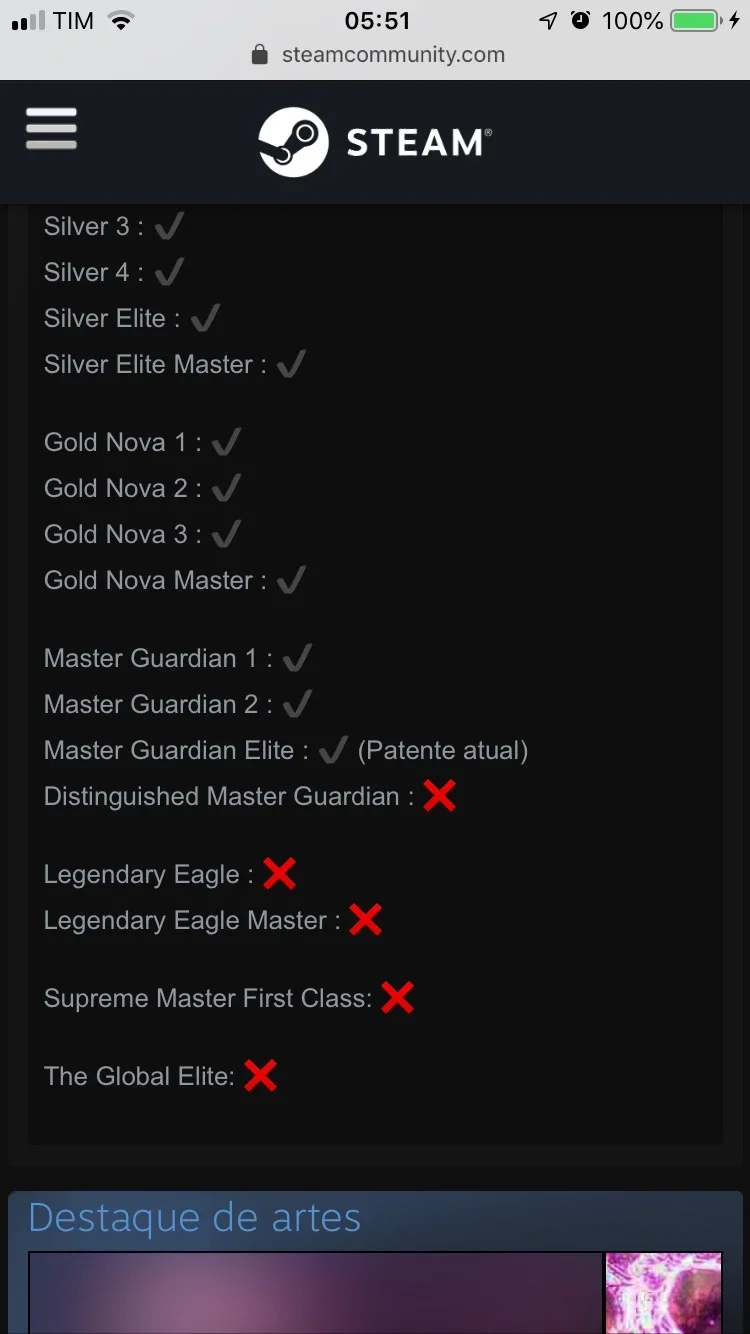The height and width of the screenshot is (1334, 750).
Task: Open the large artwork showcase image
Action: [x=315, y=1293]
